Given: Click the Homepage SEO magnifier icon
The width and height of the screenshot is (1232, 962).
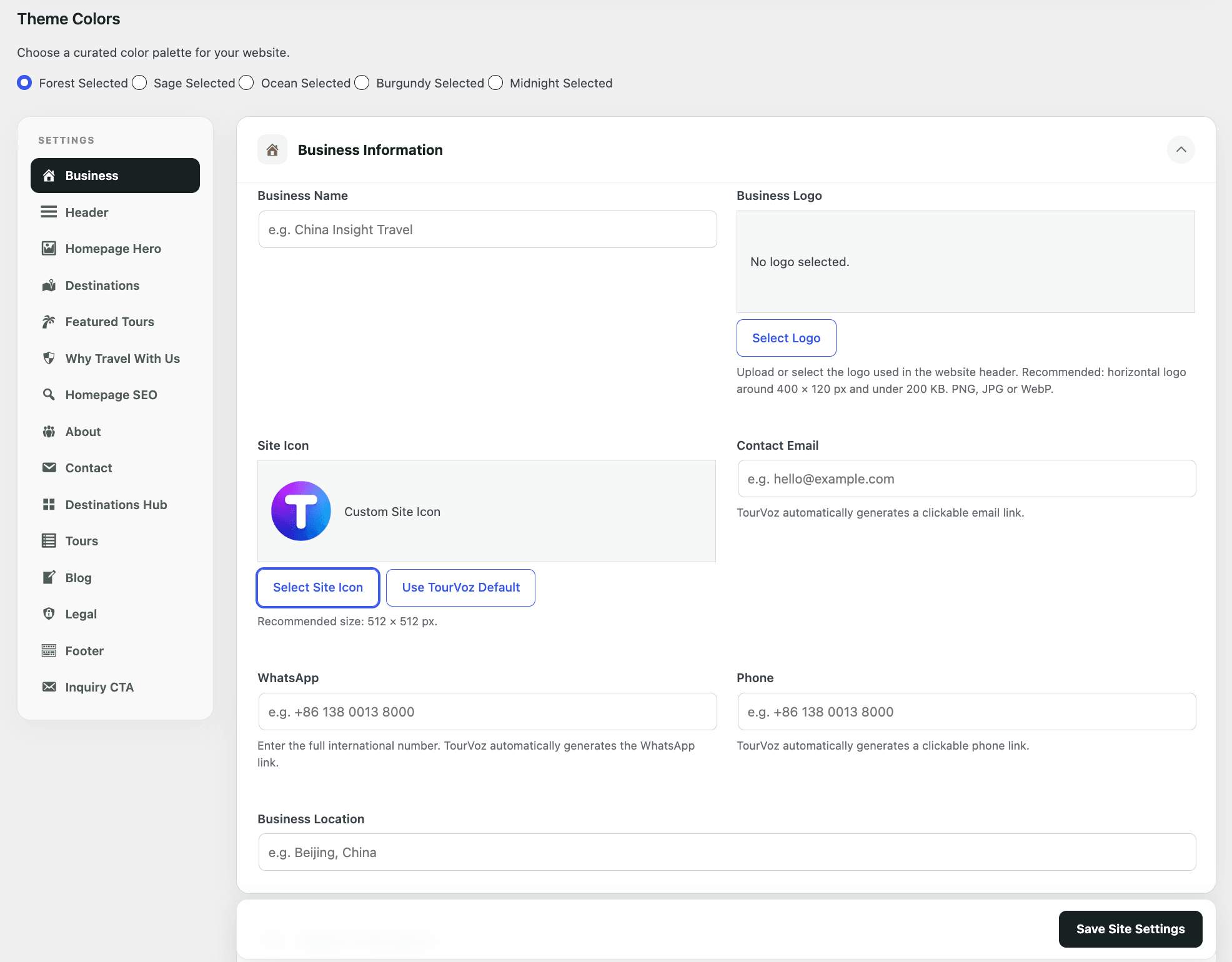Looking at the screenshot, I should (49, 394).
